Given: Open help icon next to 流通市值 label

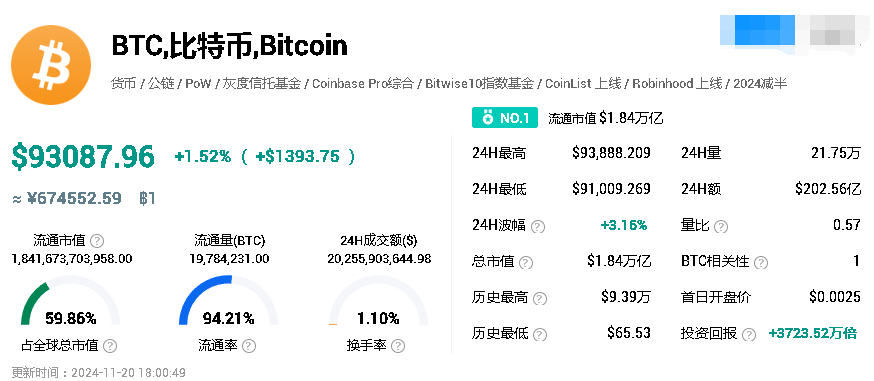Looking at the screenshot, I should (97, 241).
